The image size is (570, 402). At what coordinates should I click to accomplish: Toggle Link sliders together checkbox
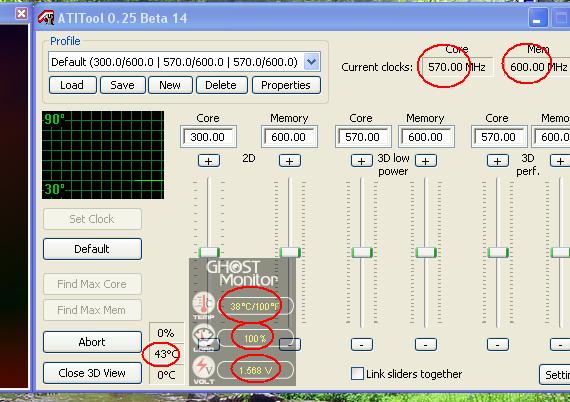(x=357, y=374)
